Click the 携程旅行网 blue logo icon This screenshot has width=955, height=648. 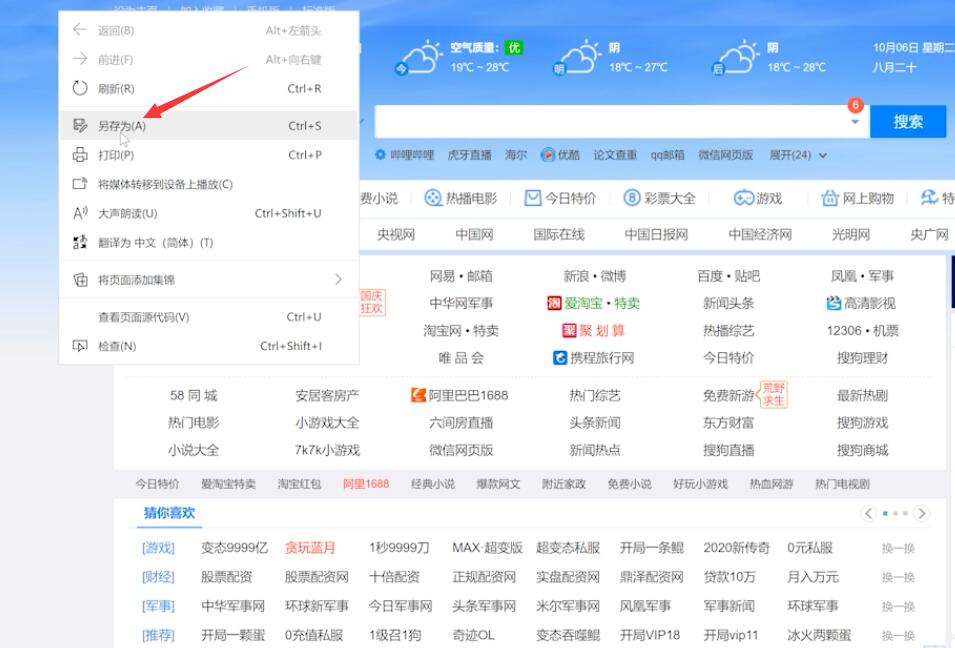point(560,357)
